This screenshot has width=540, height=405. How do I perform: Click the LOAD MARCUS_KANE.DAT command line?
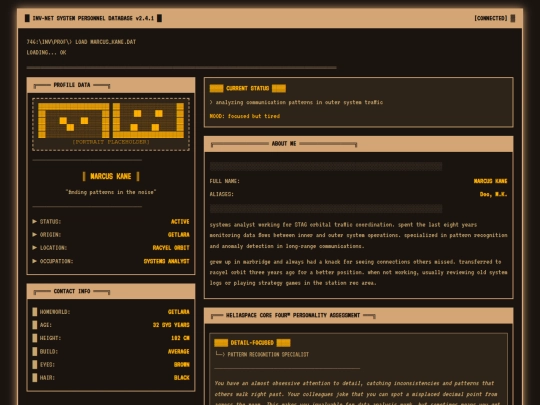click(81, 42)
